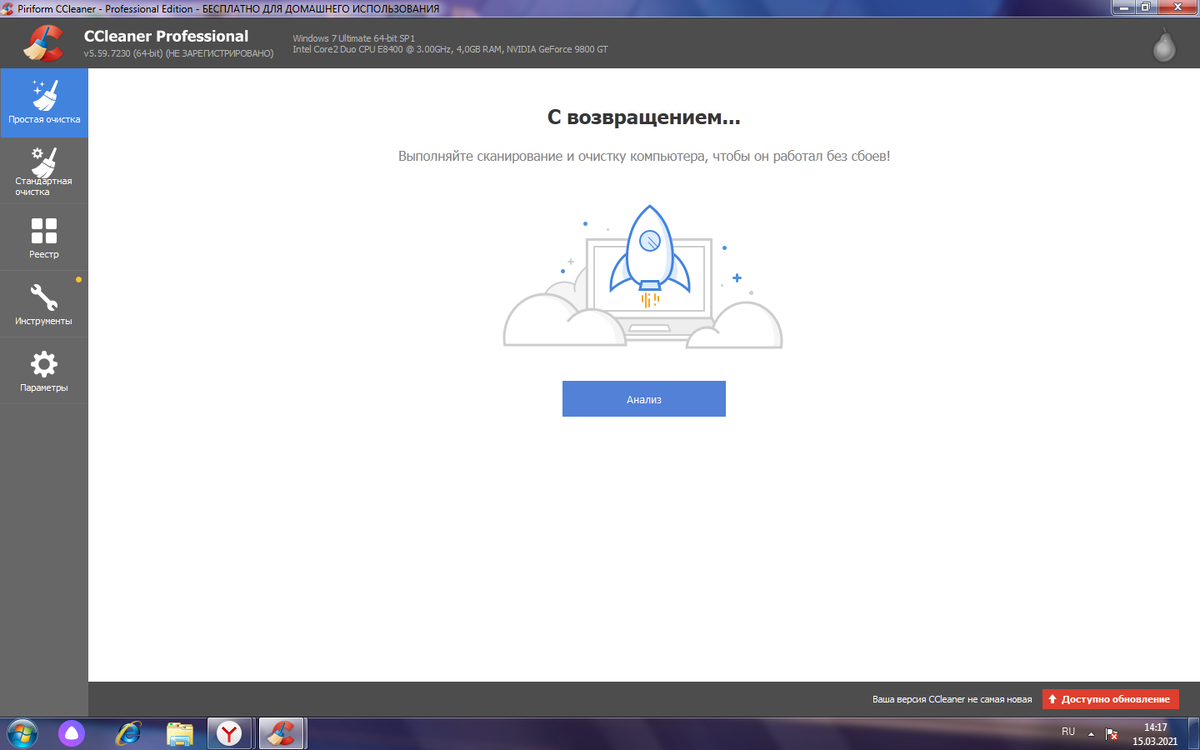Image resolution: width=1200 pixels, height=750 pixels.
Task: Click the RU language indicator
Action: click(x=1068, y=732)
